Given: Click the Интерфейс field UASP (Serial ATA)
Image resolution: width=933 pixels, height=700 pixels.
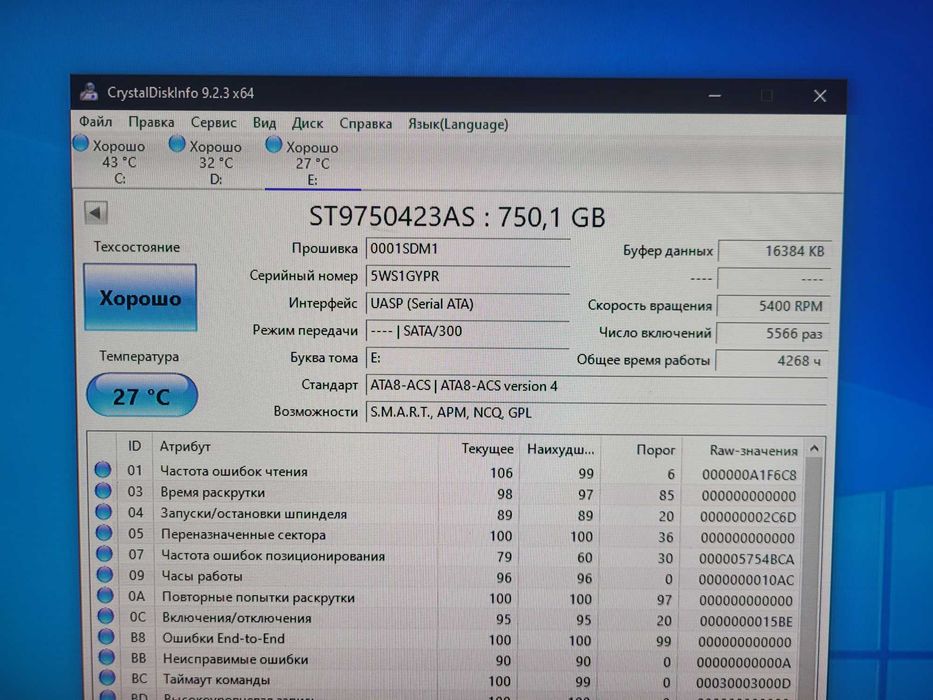Looking at the screenshot, I should click(468, 304).
